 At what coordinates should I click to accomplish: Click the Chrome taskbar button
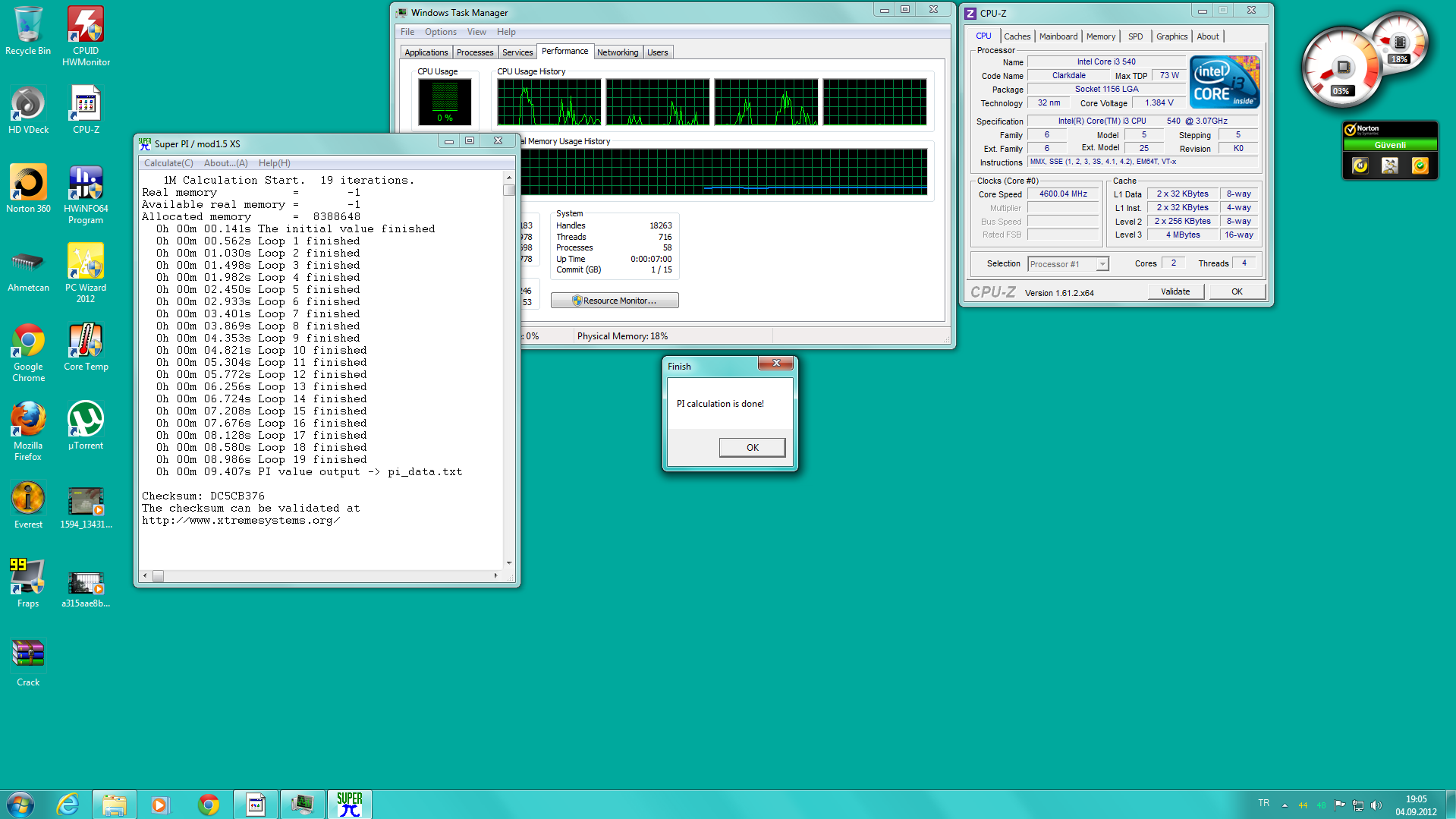pos(209,805)
